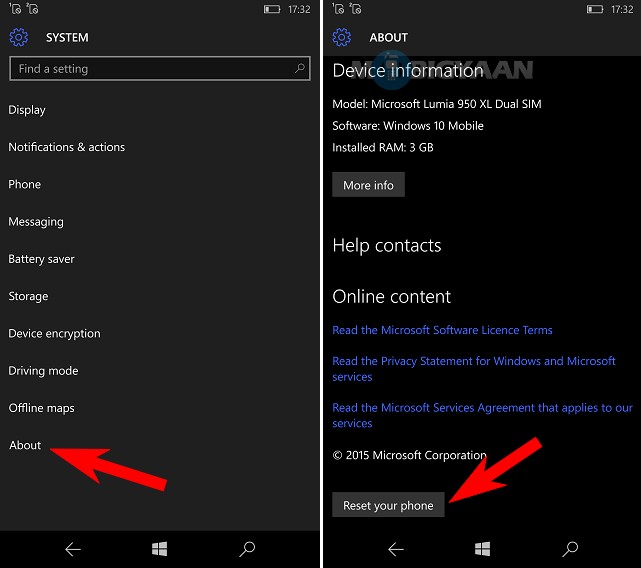Viewport: 641px width, 568px height.
Task: Open Offline maps settings
Action: 41,408
